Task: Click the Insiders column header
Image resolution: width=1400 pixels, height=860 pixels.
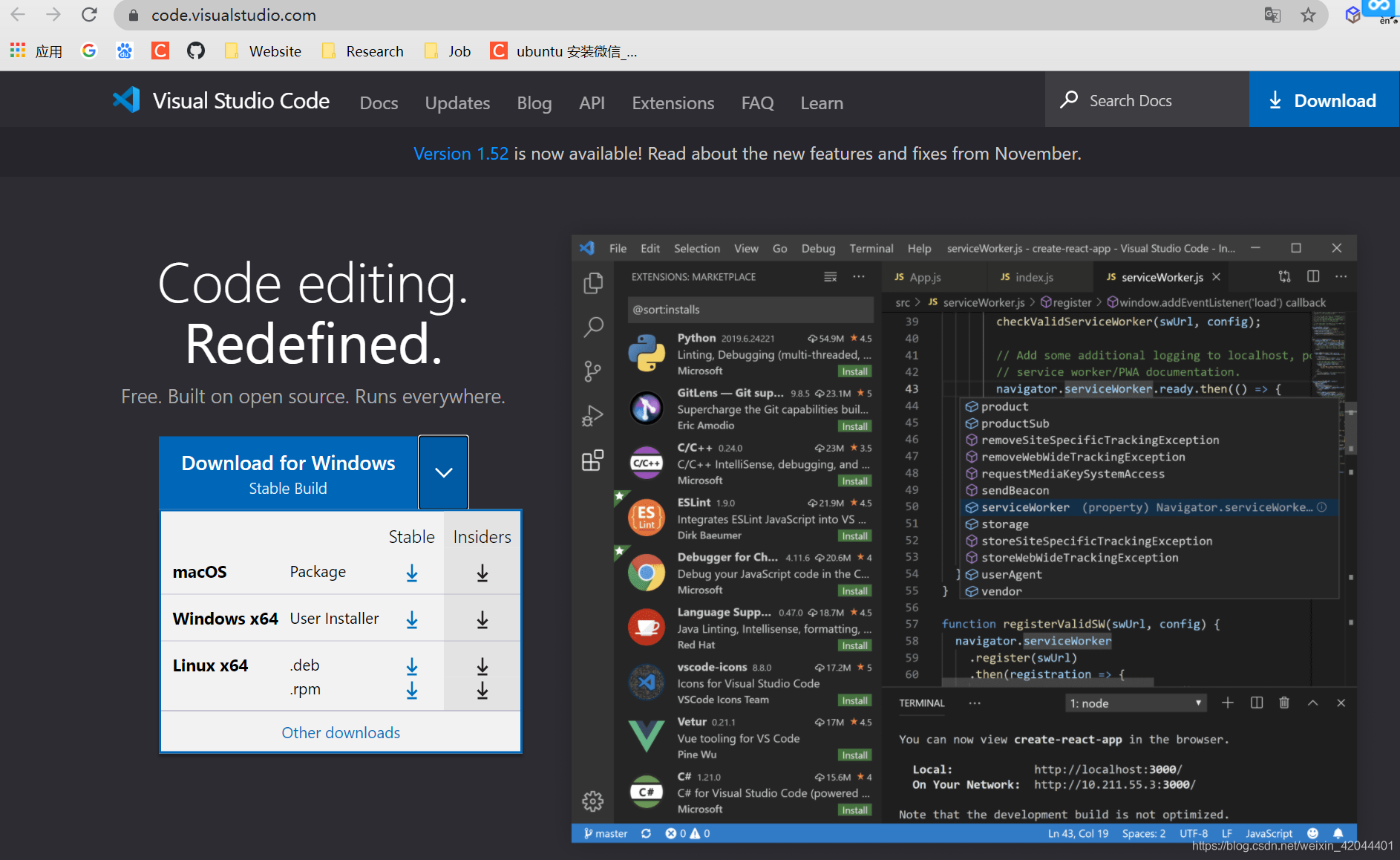Action: 483,537
